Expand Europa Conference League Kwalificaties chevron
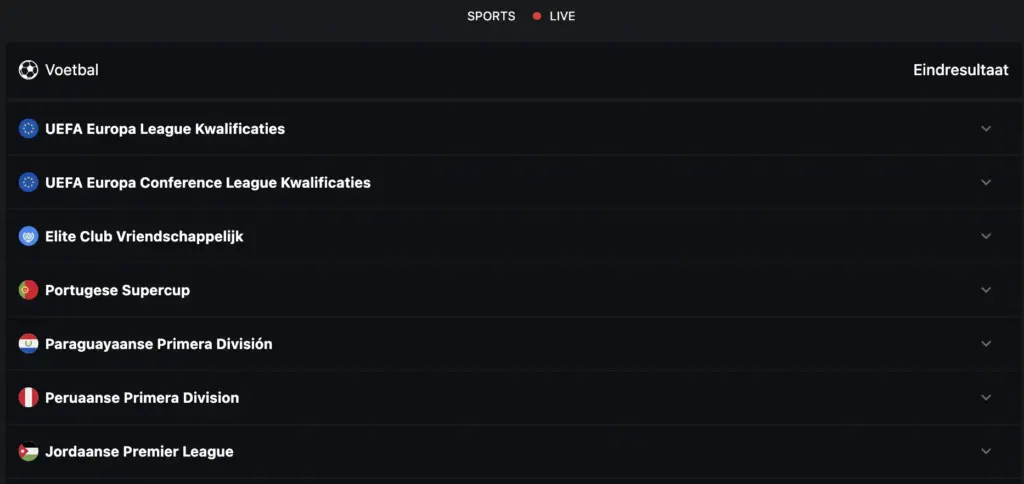Screen dimensions: 1024x484 (986, 182)
